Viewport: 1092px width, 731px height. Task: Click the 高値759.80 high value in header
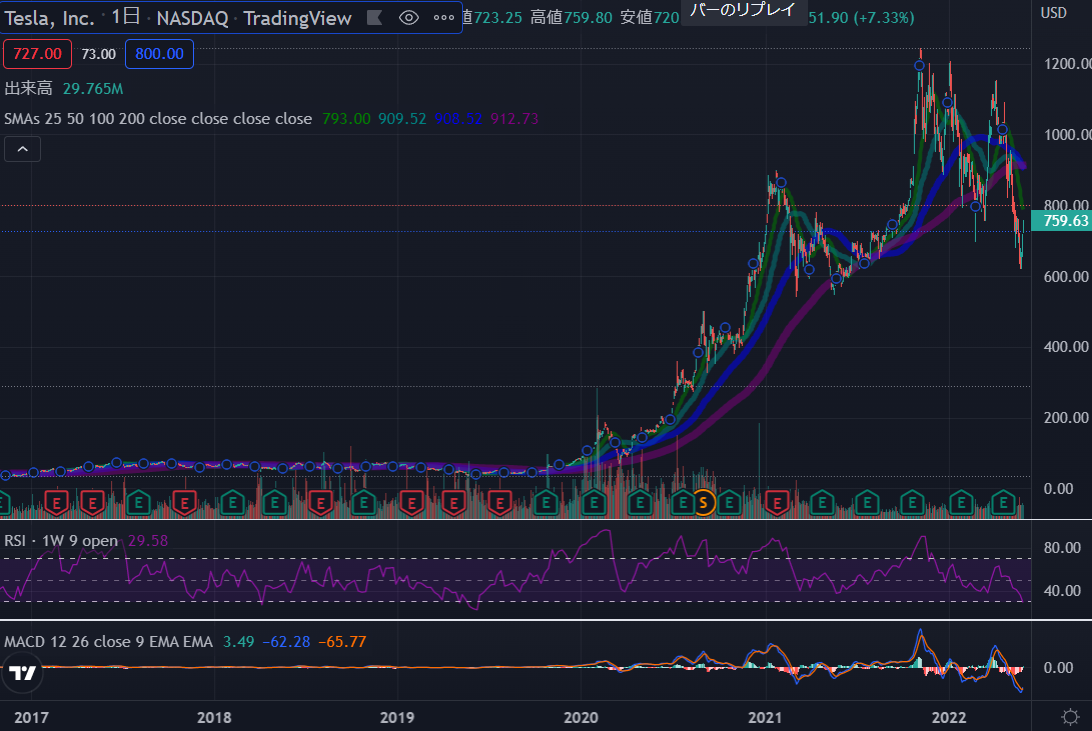[x=571, y=17]
